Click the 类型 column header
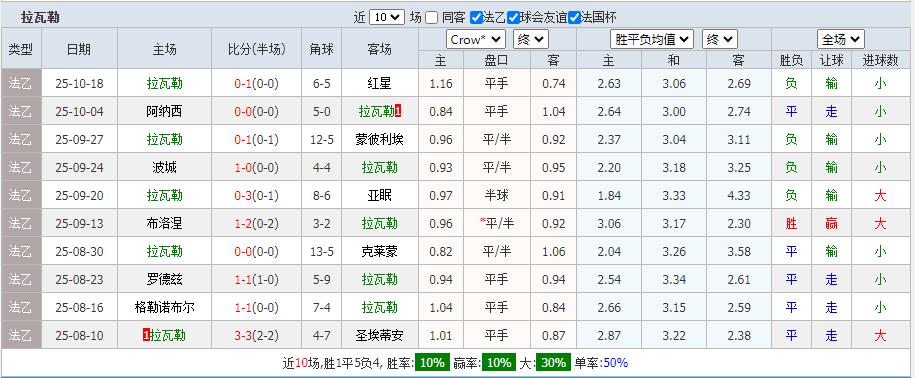915x378 pixels. click(21, 49)
